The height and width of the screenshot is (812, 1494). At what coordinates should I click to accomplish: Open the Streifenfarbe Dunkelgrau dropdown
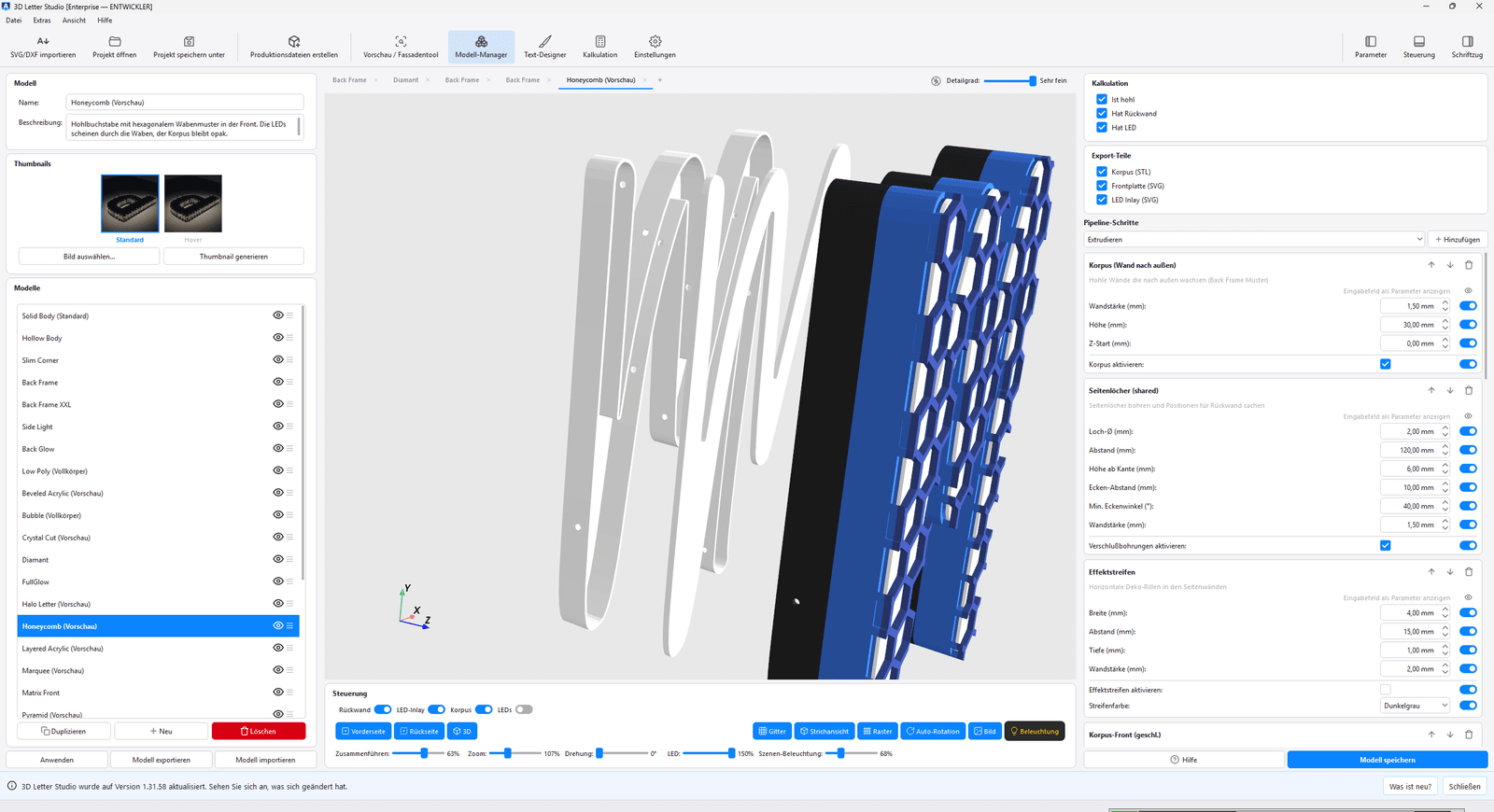tap(1416, 706)
